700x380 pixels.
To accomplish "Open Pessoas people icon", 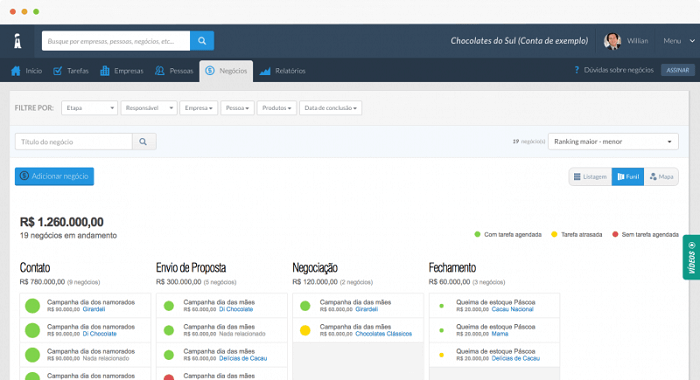I will [159, 71].
